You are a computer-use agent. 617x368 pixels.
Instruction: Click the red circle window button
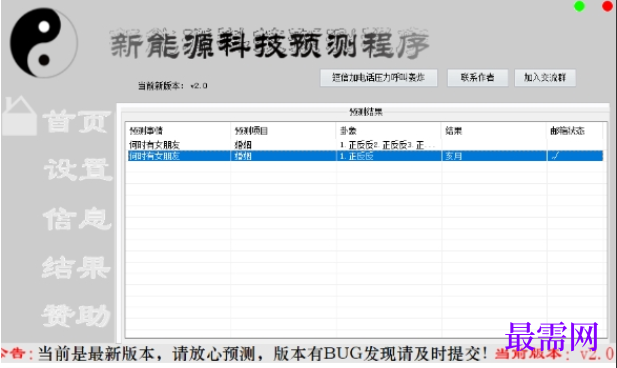pyautogui.click(x=608, y=6)
